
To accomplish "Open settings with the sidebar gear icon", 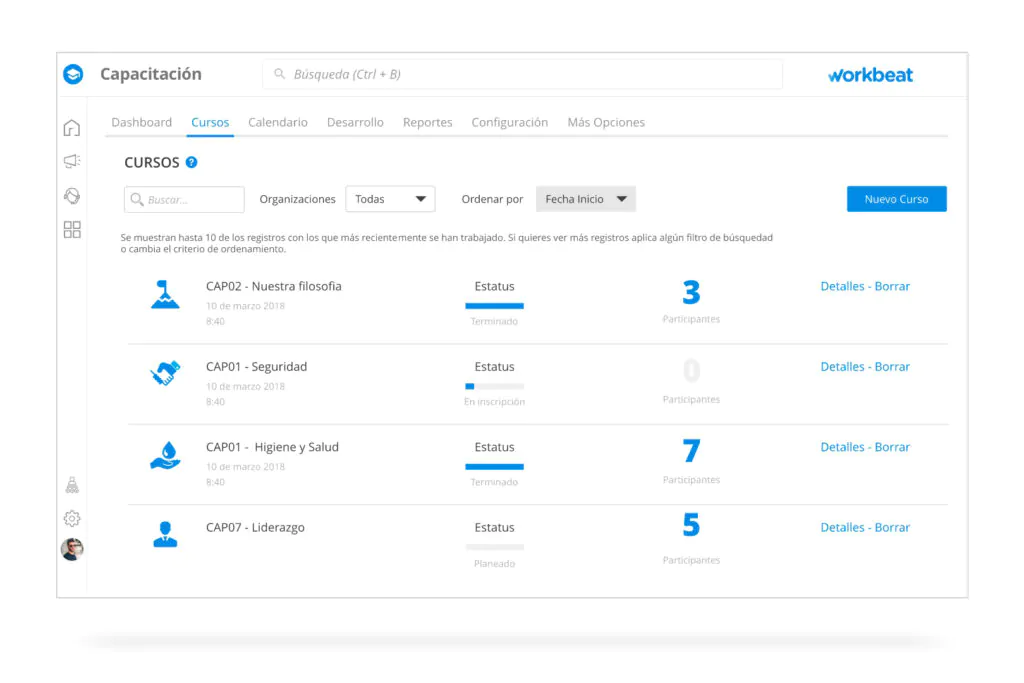I will pos(72,518).
